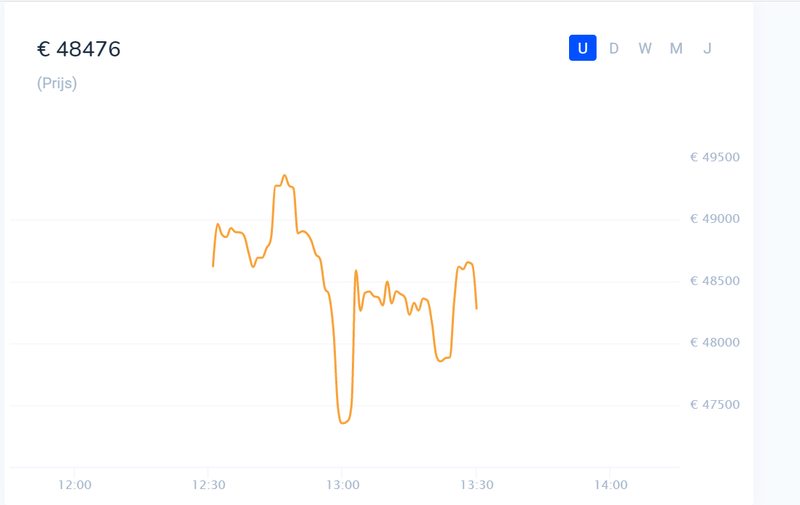Click the final endpoint of the orange line

tap(477, 309)
